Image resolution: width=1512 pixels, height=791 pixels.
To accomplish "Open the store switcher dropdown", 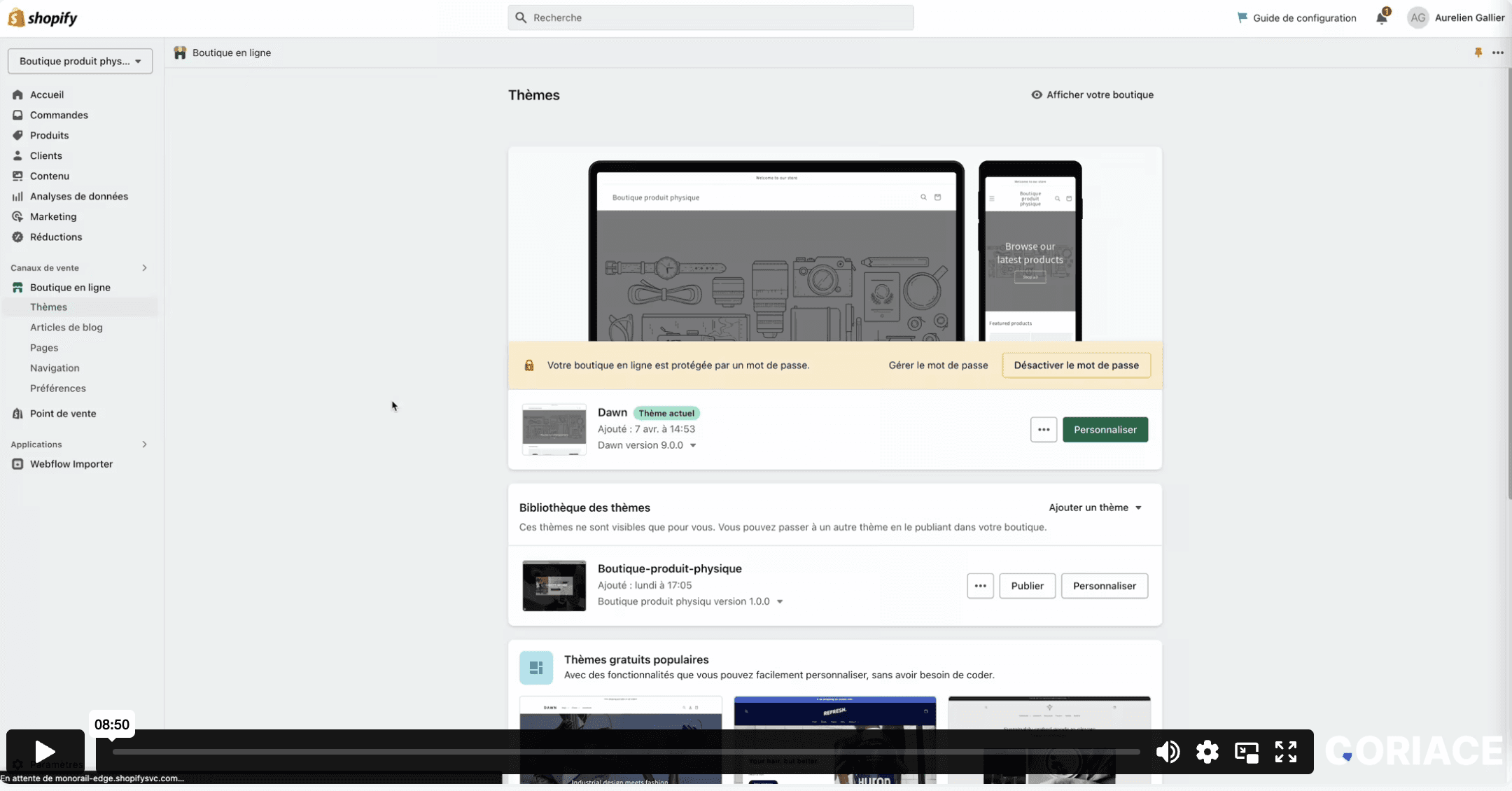I will pyautogui.click(x=80, y=62).
